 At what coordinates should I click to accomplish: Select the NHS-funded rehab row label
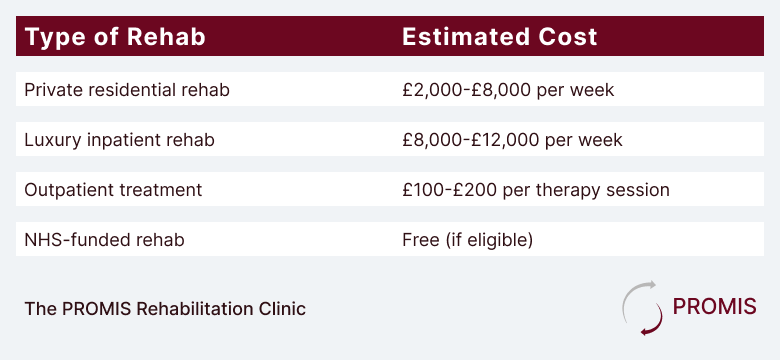point(104,240)
